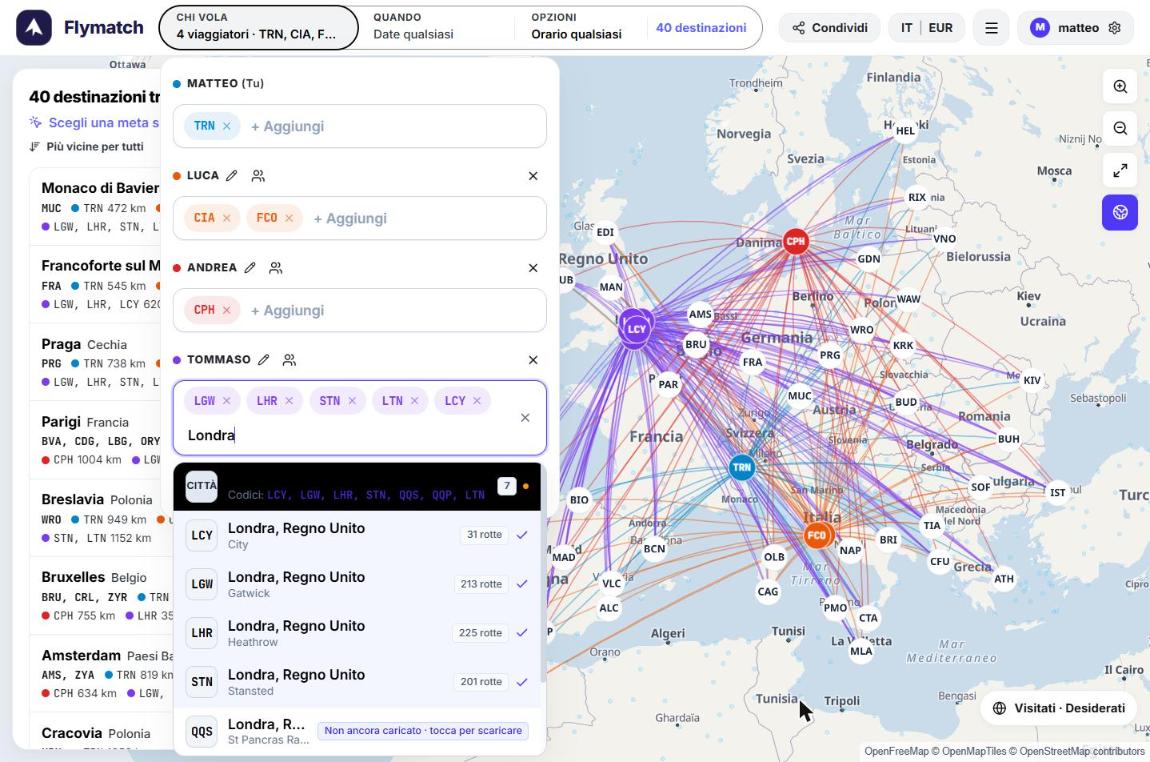Toggle Londra Stansted STN airport selection
The width and height of the screenshot is (1150, 762).
click(x=357, y=682)
